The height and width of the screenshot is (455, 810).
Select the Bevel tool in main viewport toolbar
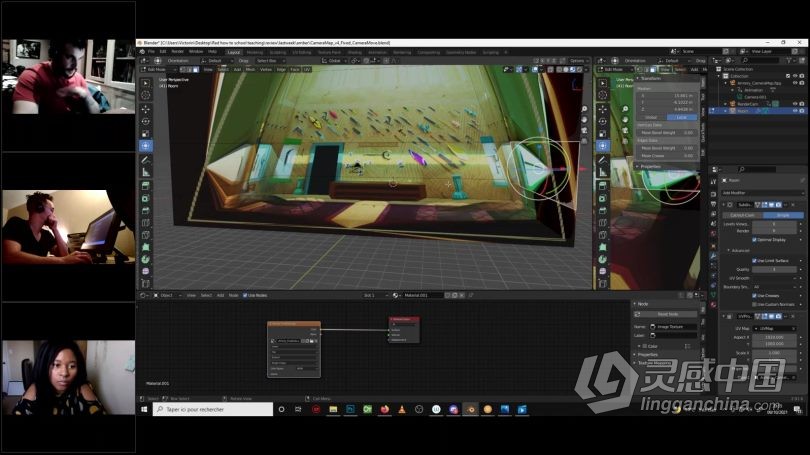[146, 211]
